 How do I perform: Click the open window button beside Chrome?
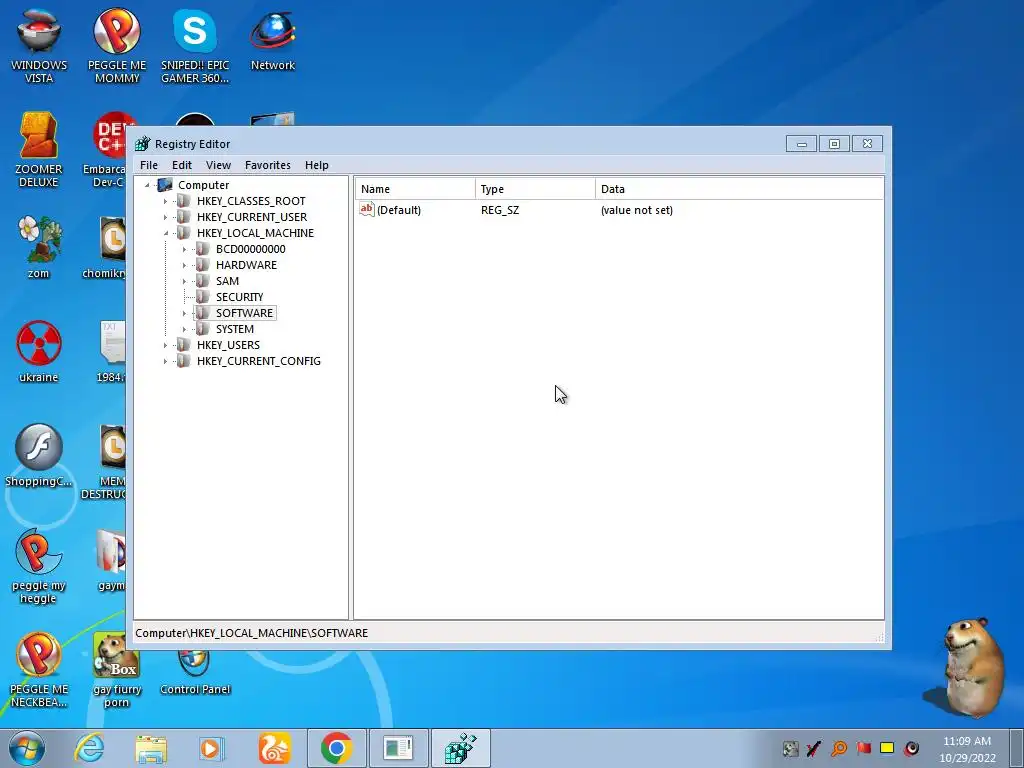398,748
